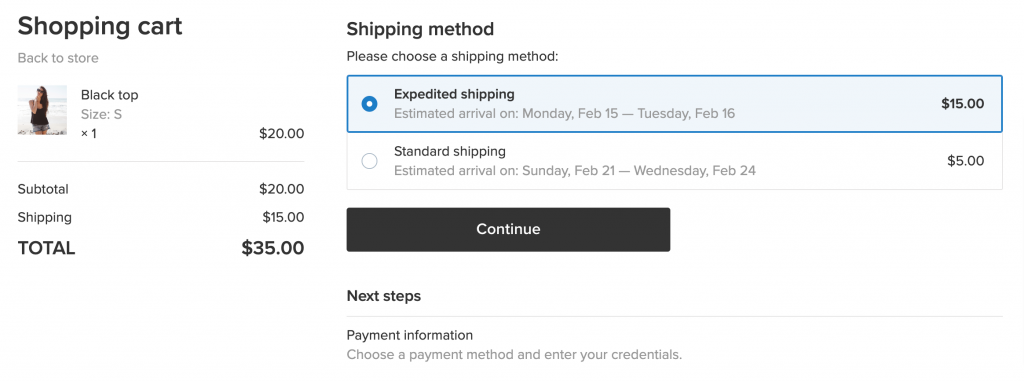The width and height of the screenshot is (1024, 381).
Task: Click the $35.00 total amount
Action: tap(272, 248)
